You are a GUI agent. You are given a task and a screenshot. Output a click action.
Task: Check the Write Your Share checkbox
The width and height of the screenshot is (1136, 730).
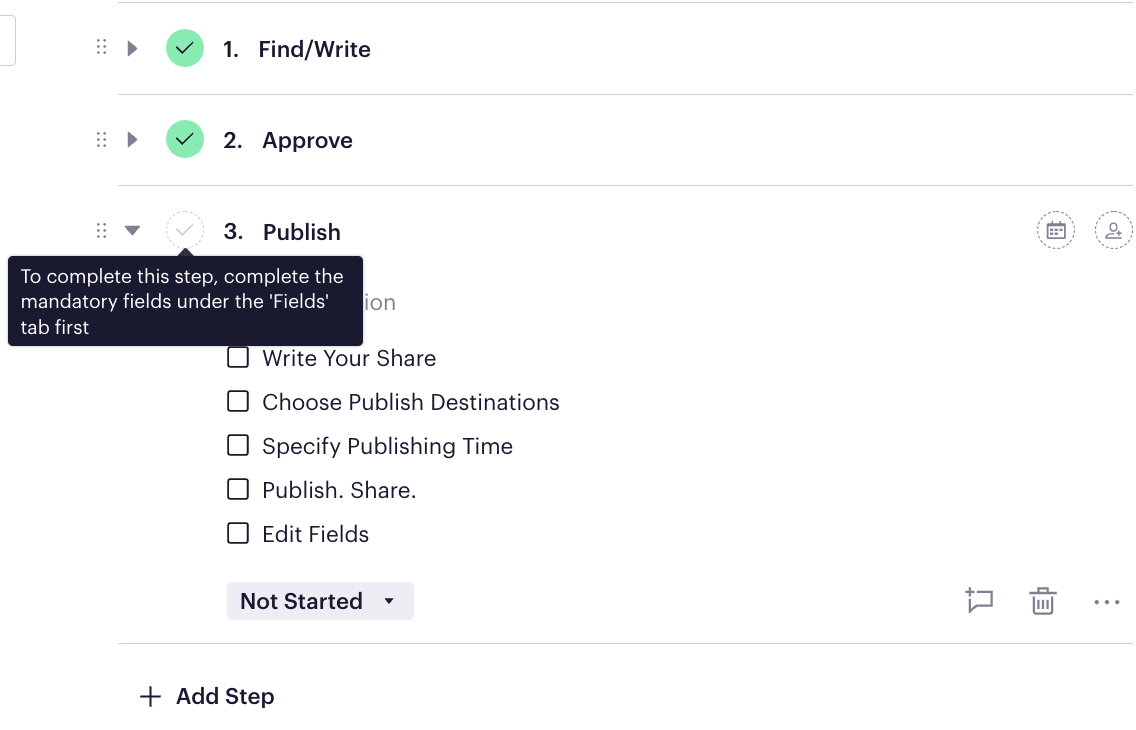[237, 357]
